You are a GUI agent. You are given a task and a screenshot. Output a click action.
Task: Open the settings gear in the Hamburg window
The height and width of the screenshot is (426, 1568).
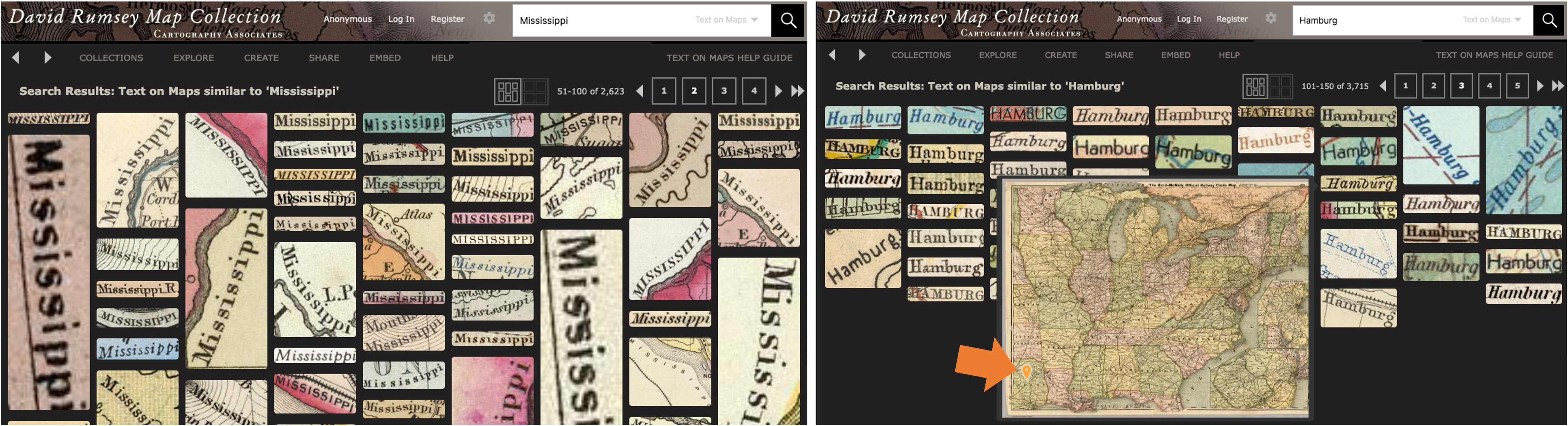click(x=1271, y=18)
